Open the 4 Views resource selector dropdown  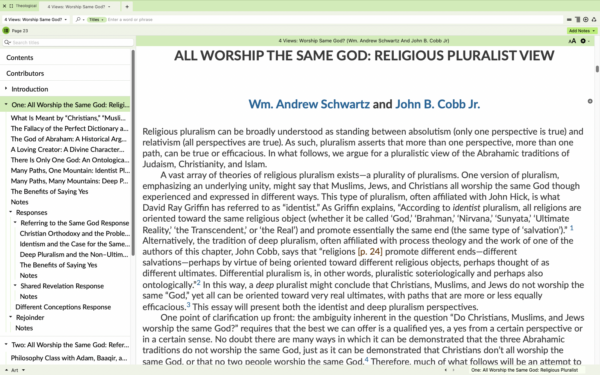(x=36, y=20)
